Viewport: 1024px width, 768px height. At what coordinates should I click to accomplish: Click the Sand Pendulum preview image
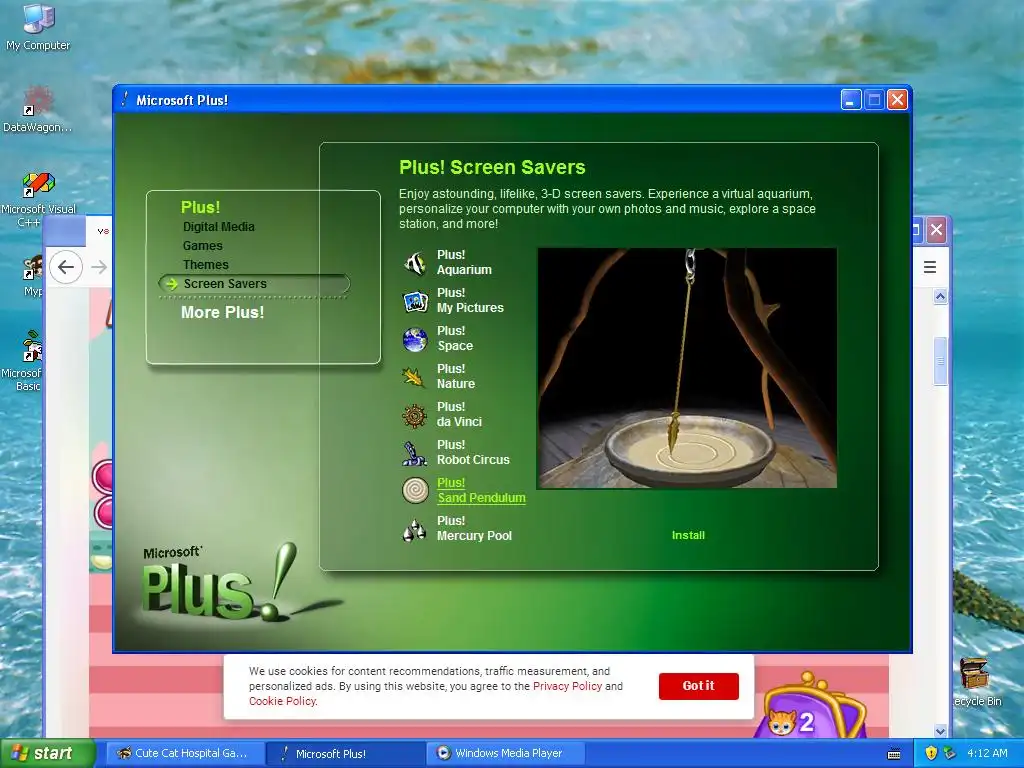(687, 368)
